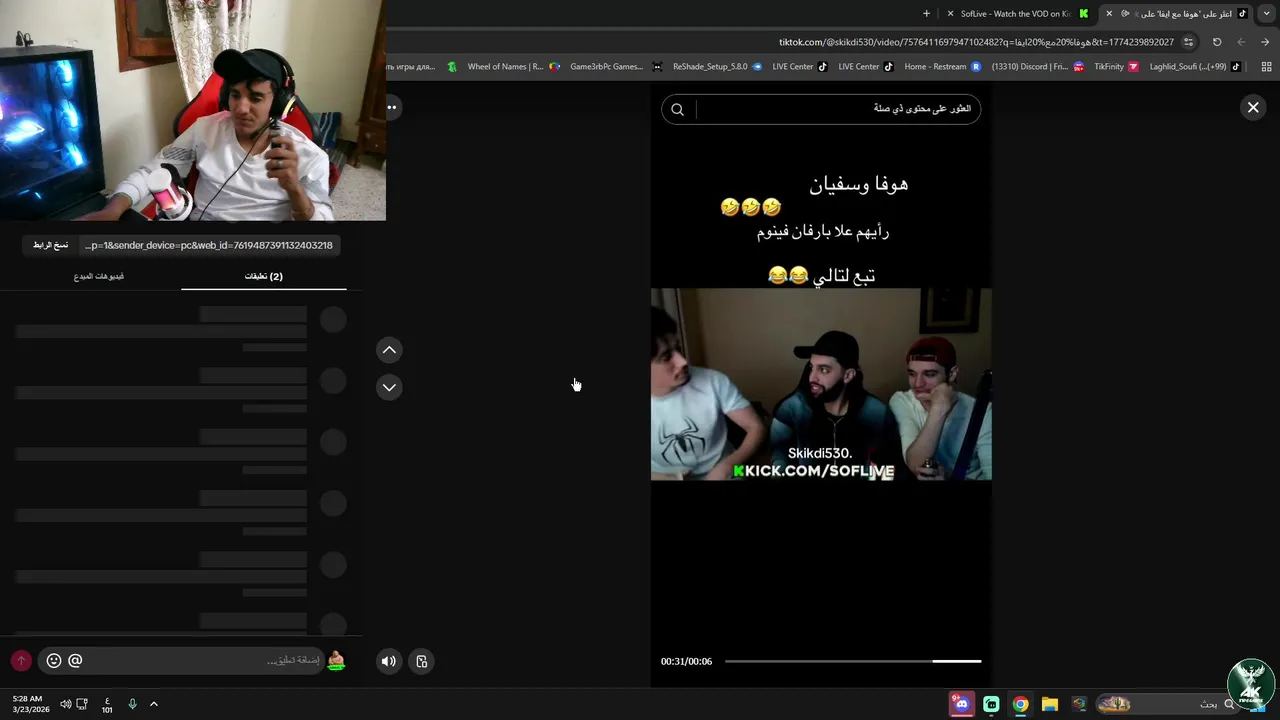Open all bookmarks grid icon
Screen dimensions: 1280x720
tap(1266, 67)
